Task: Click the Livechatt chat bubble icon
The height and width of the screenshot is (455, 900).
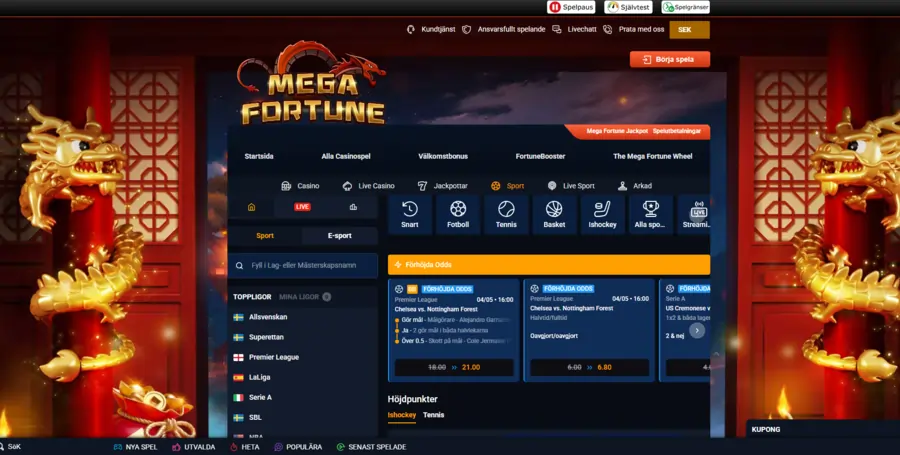Action: [x=556, y=29]
